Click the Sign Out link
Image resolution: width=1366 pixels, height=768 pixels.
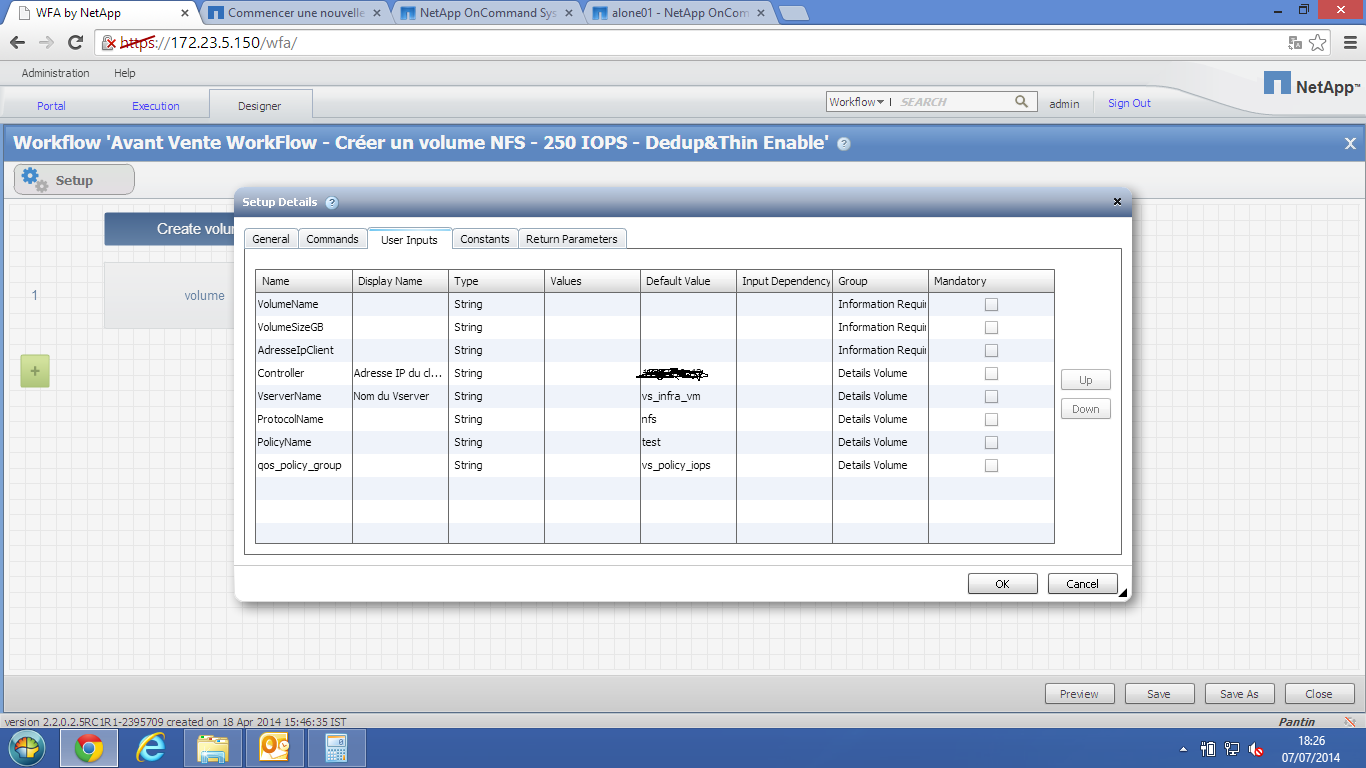(1129, 103)
